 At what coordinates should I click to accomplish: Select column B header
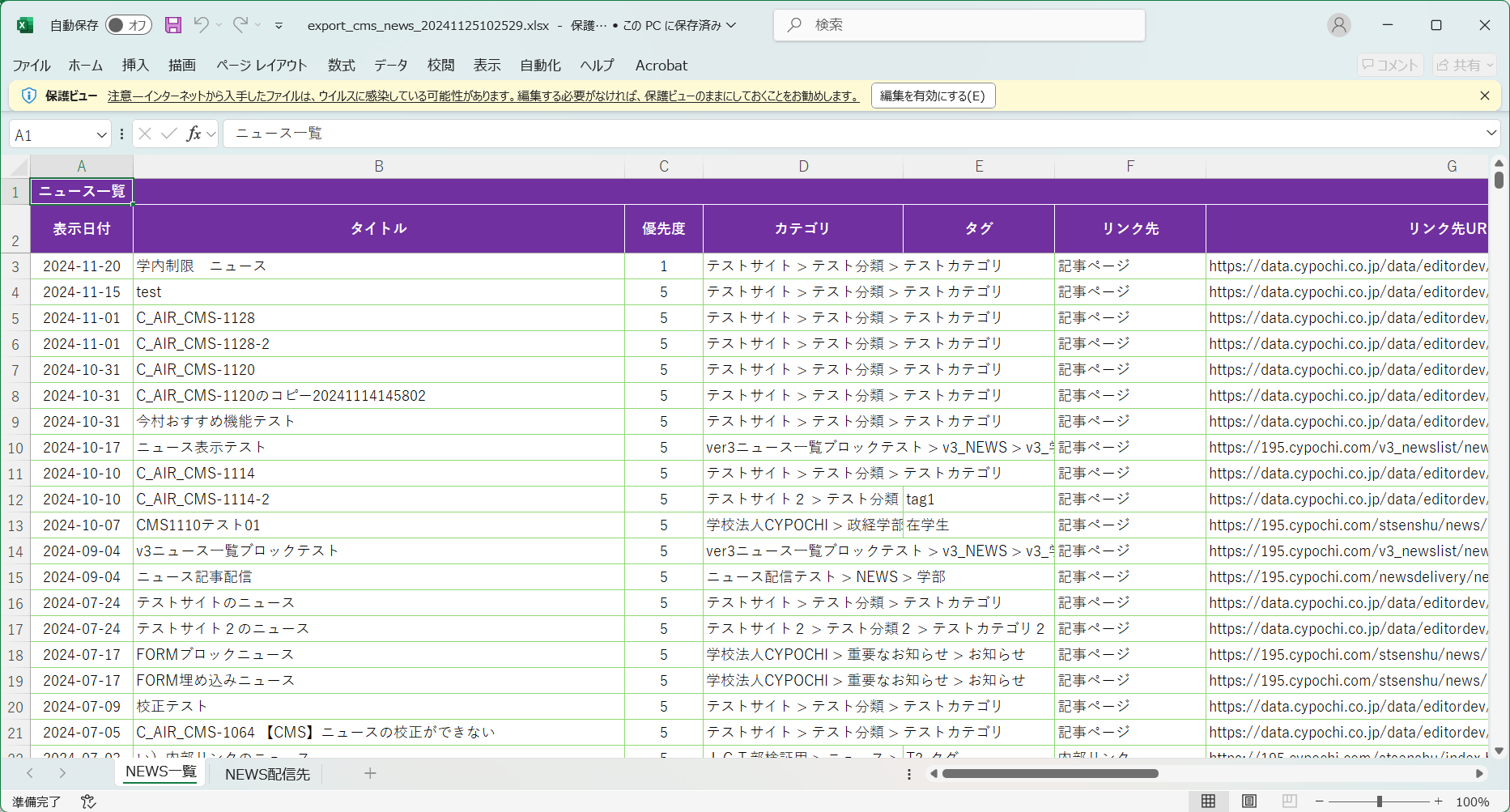[379, 166]
